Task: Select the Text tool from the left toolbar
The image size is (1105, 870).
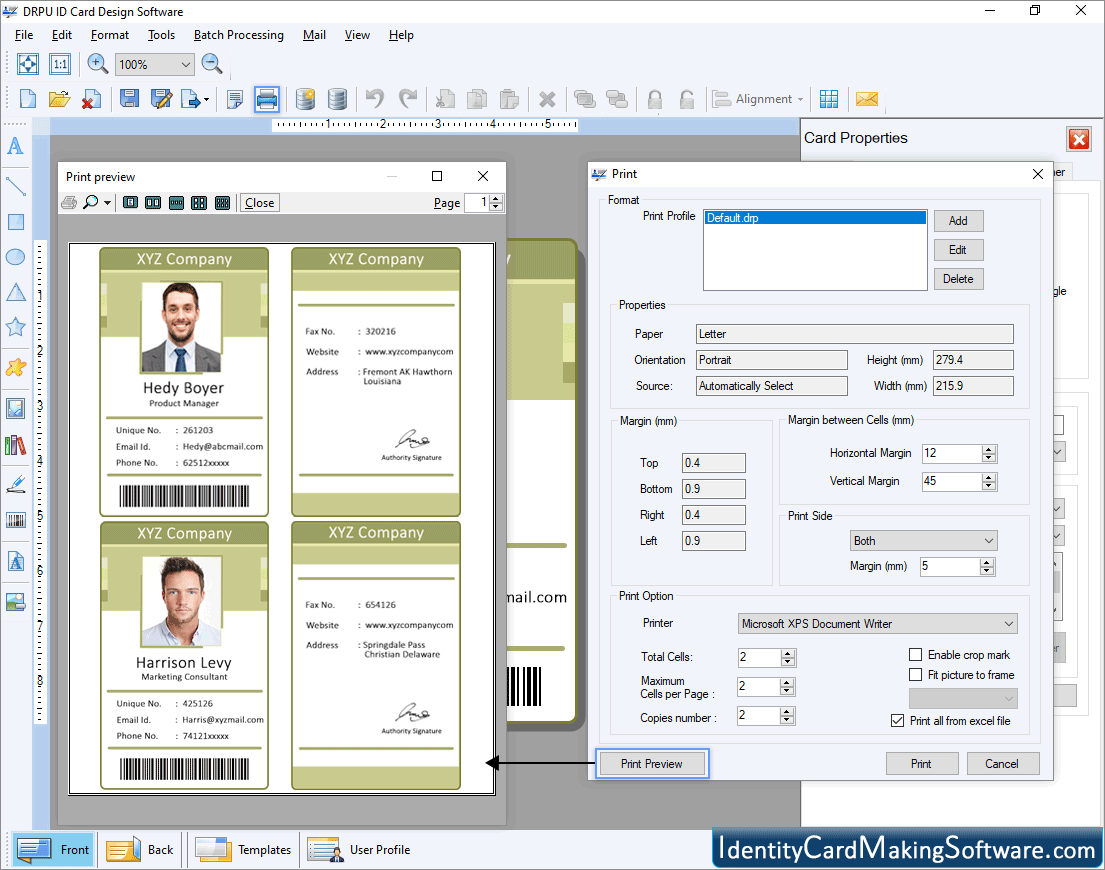Action: pyautogui.click(x=15, y=146)
